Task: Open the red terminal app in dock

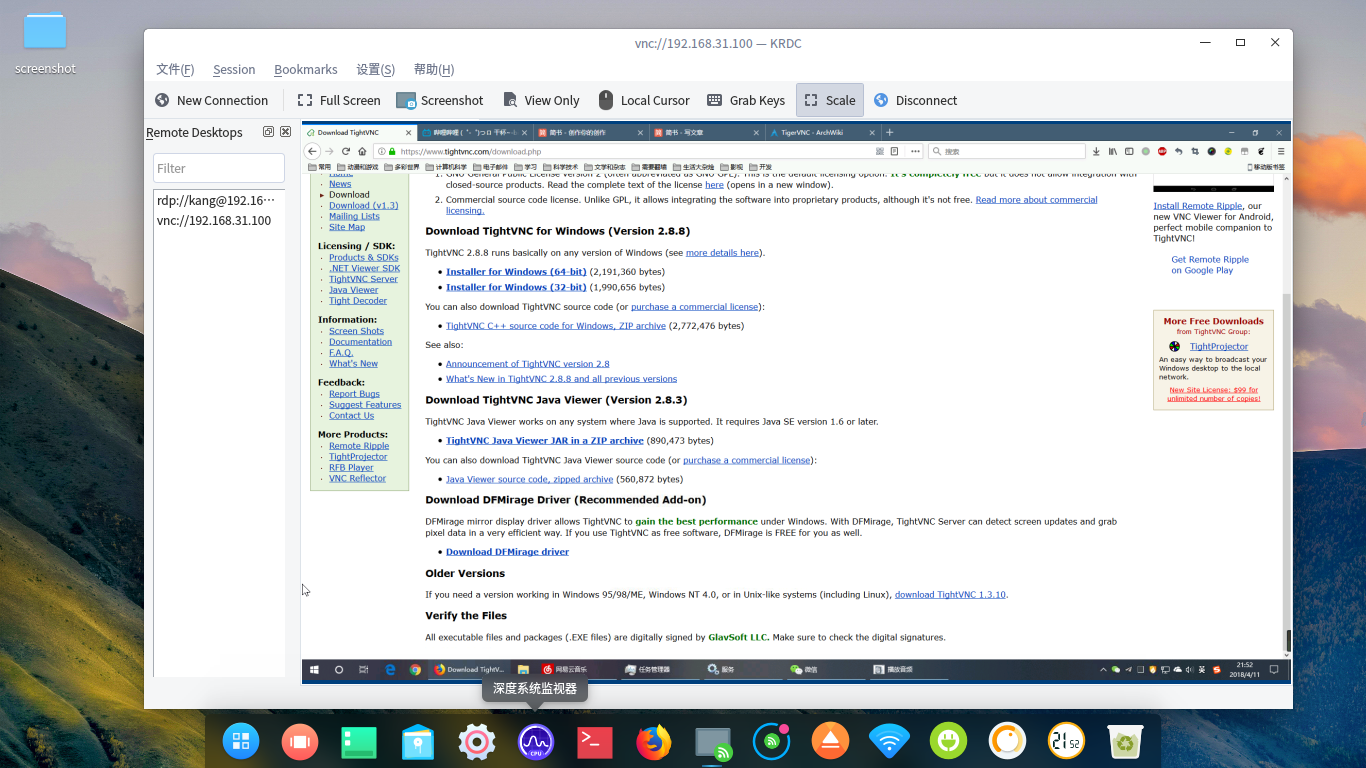Action: [x=595, y=741]
